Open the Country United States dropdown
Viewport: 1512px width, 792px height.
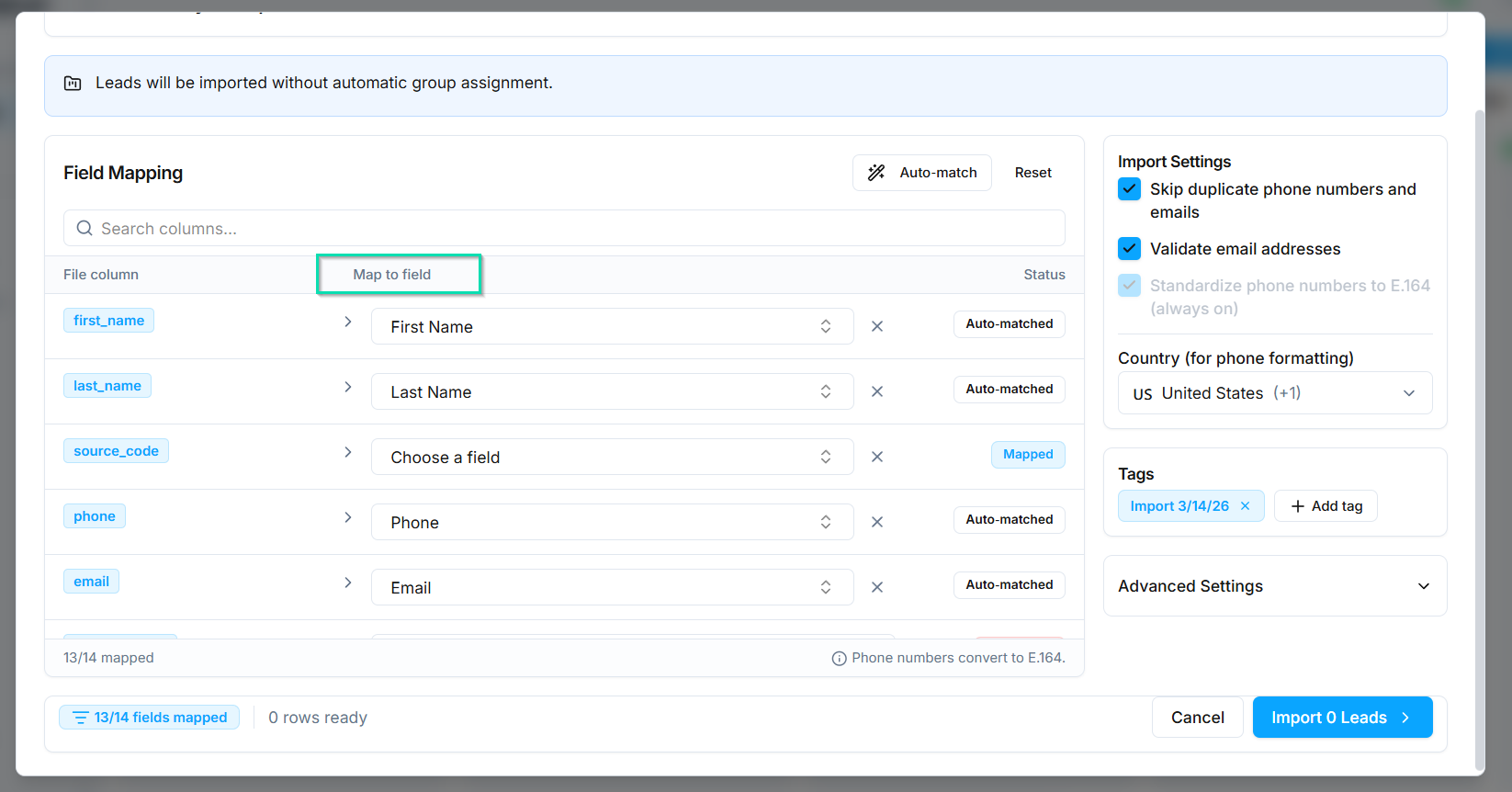coord(1274,393)
